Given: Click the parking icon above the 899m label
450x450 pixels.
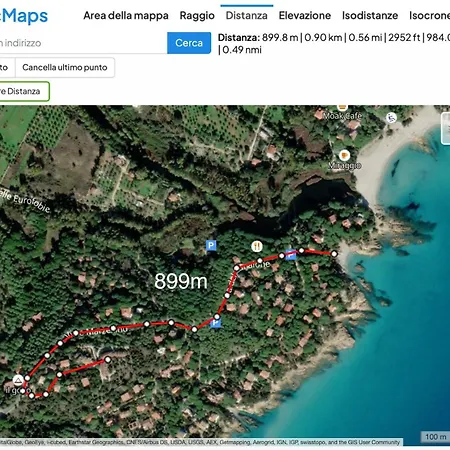Looking at the screenshot, I should click(211, 246).
